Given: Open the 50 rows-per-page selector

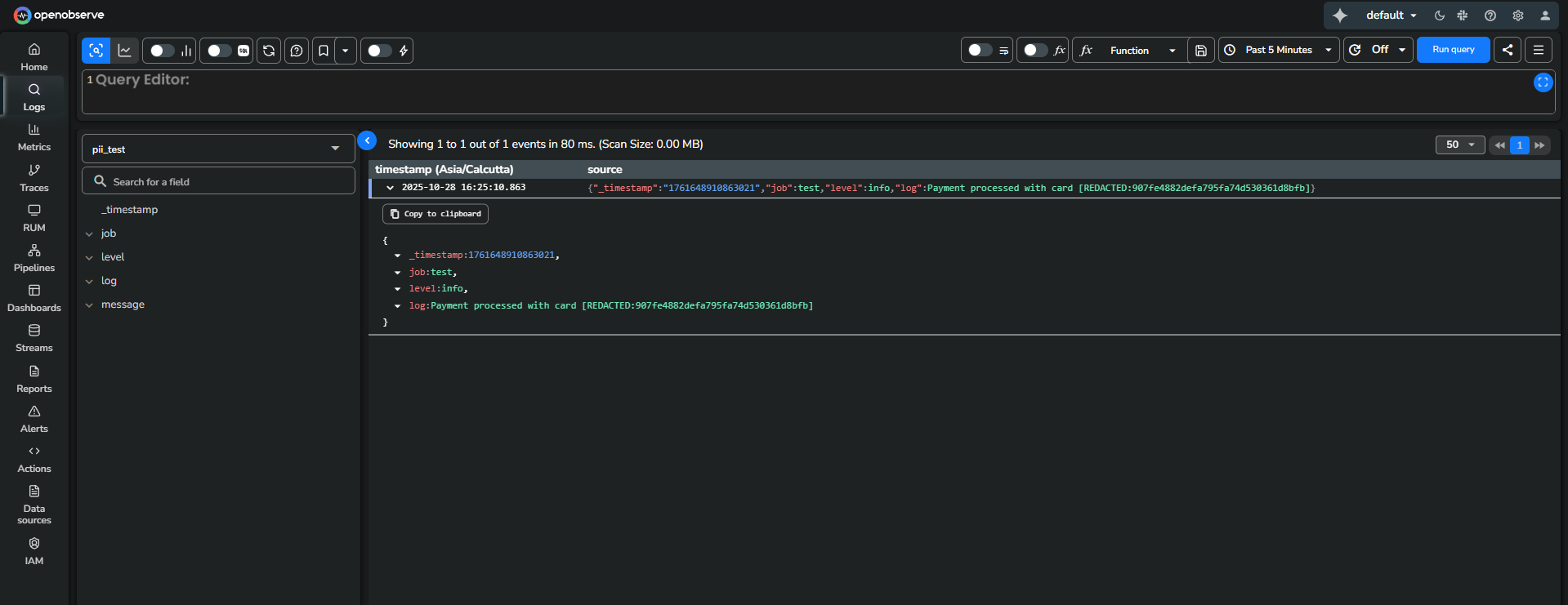Looking at the screenshot, I should (1459, 145).
